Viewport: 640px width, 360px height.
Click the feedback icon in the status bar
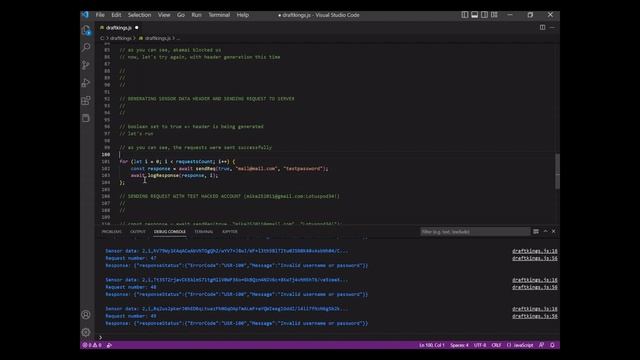(x=542, y=345)
